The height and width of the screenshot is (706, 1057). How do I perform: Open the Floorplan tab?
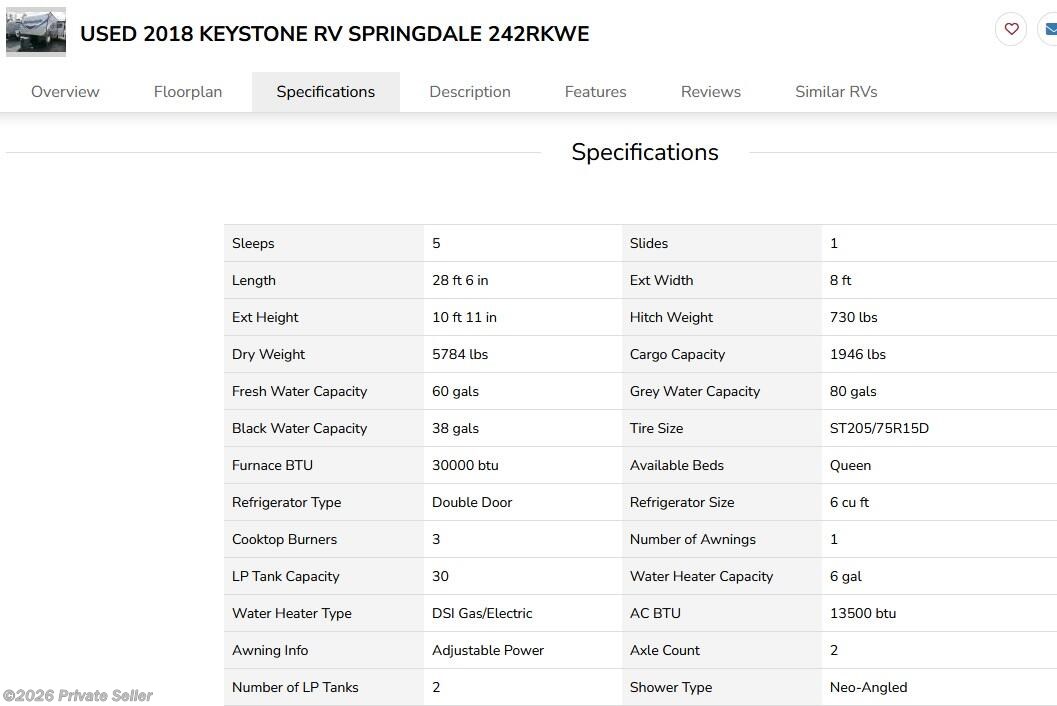[187, 91]
